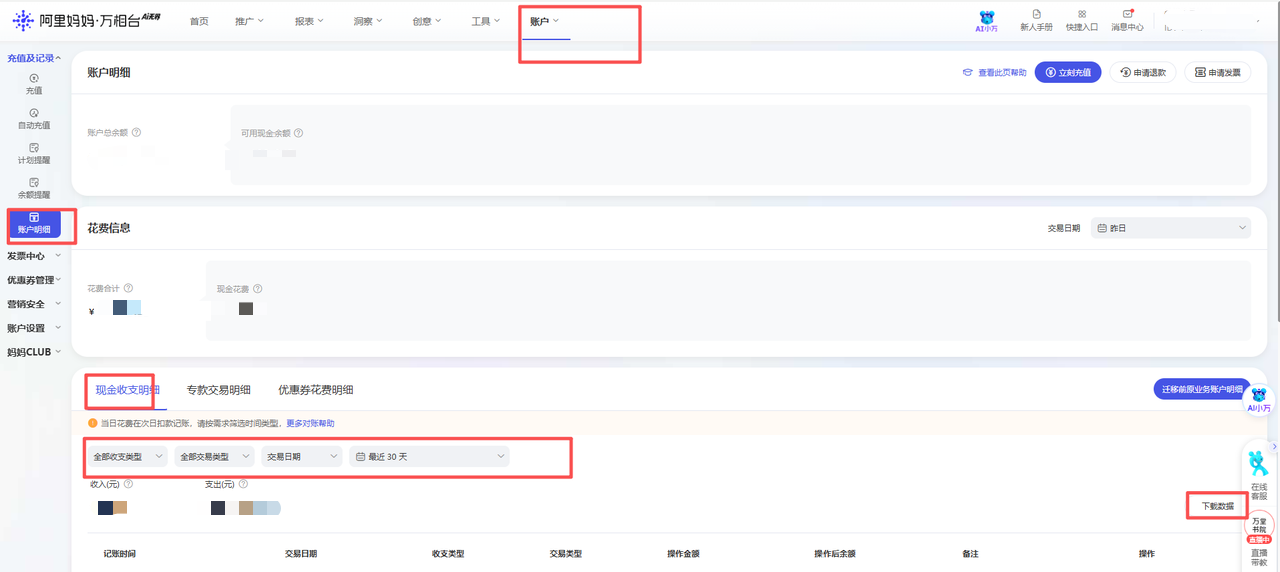Expand the 账户设置 sidebar group
This screenshot has height=572, width=1280.
[x=34, y=328]
